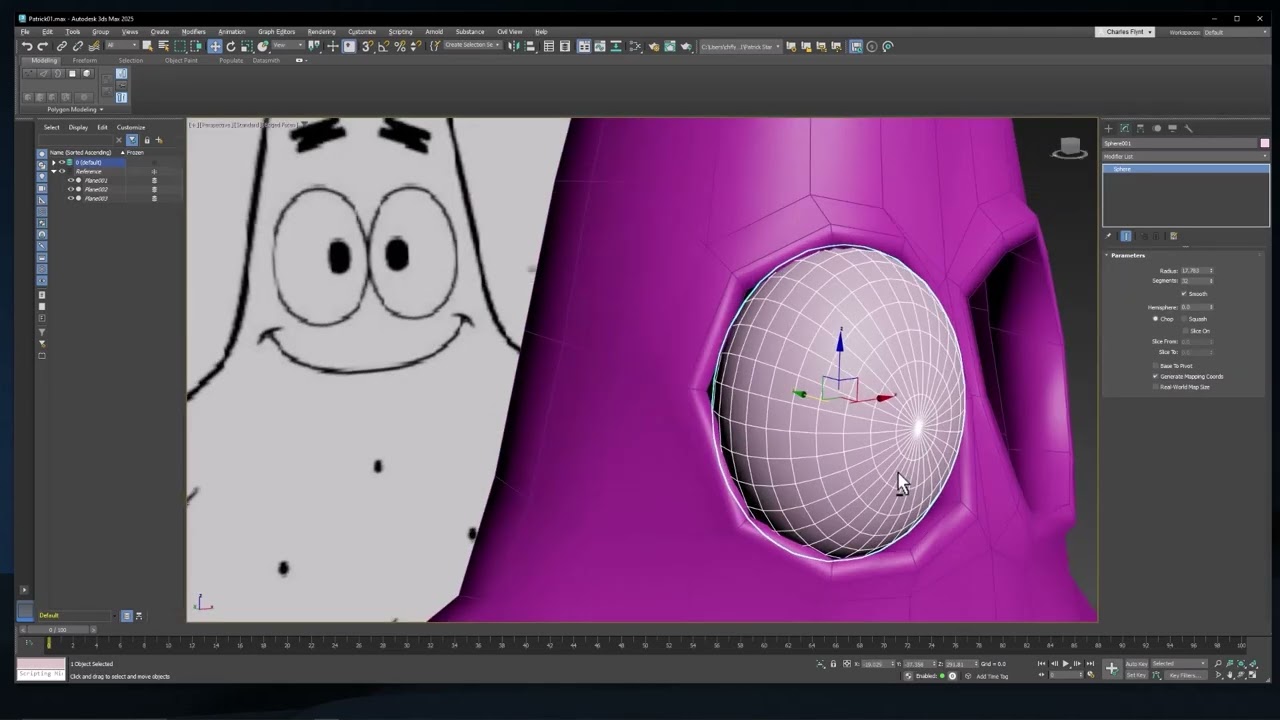The height and width of the screenshot is (720, 1280).
Task: Toggle visibility eye of Plane003
Action: (71, 198)
